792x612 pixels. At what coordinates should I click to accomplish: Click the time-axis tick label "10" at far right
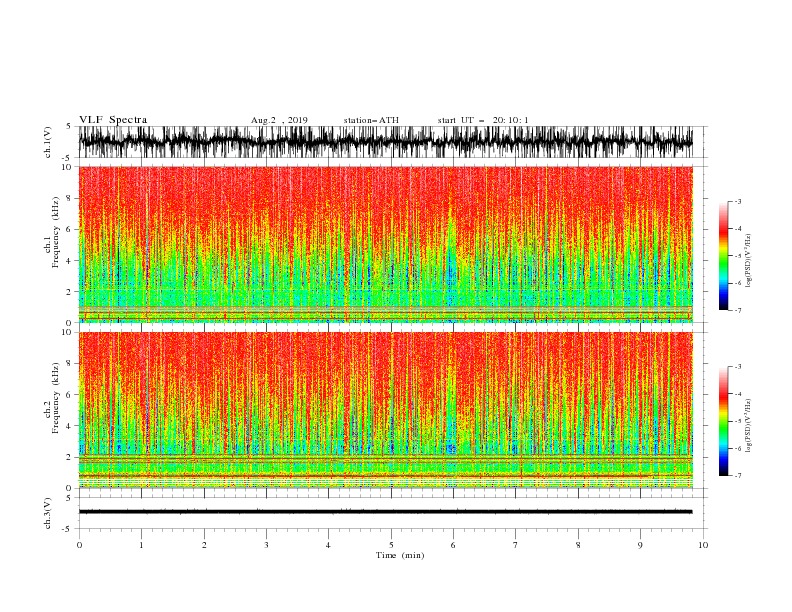[x=703, y=545]
